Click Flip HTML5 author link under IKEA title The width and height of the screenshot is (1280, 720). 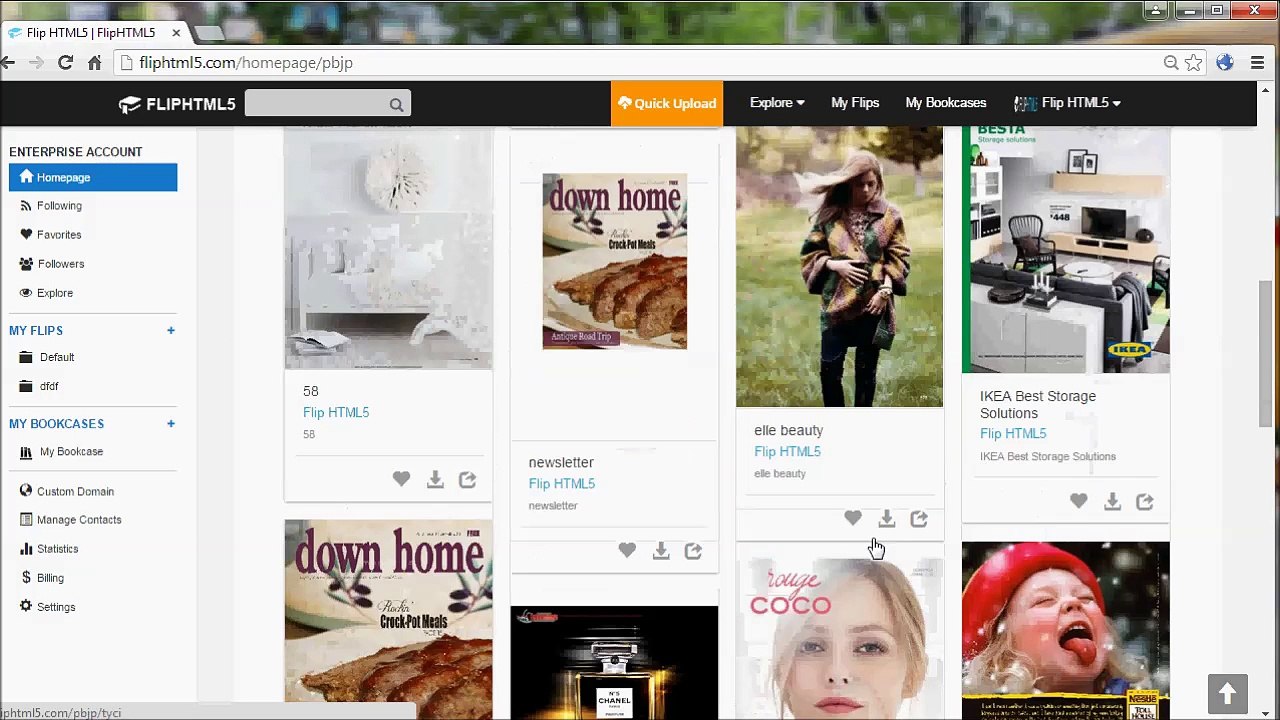point(1013,434)
